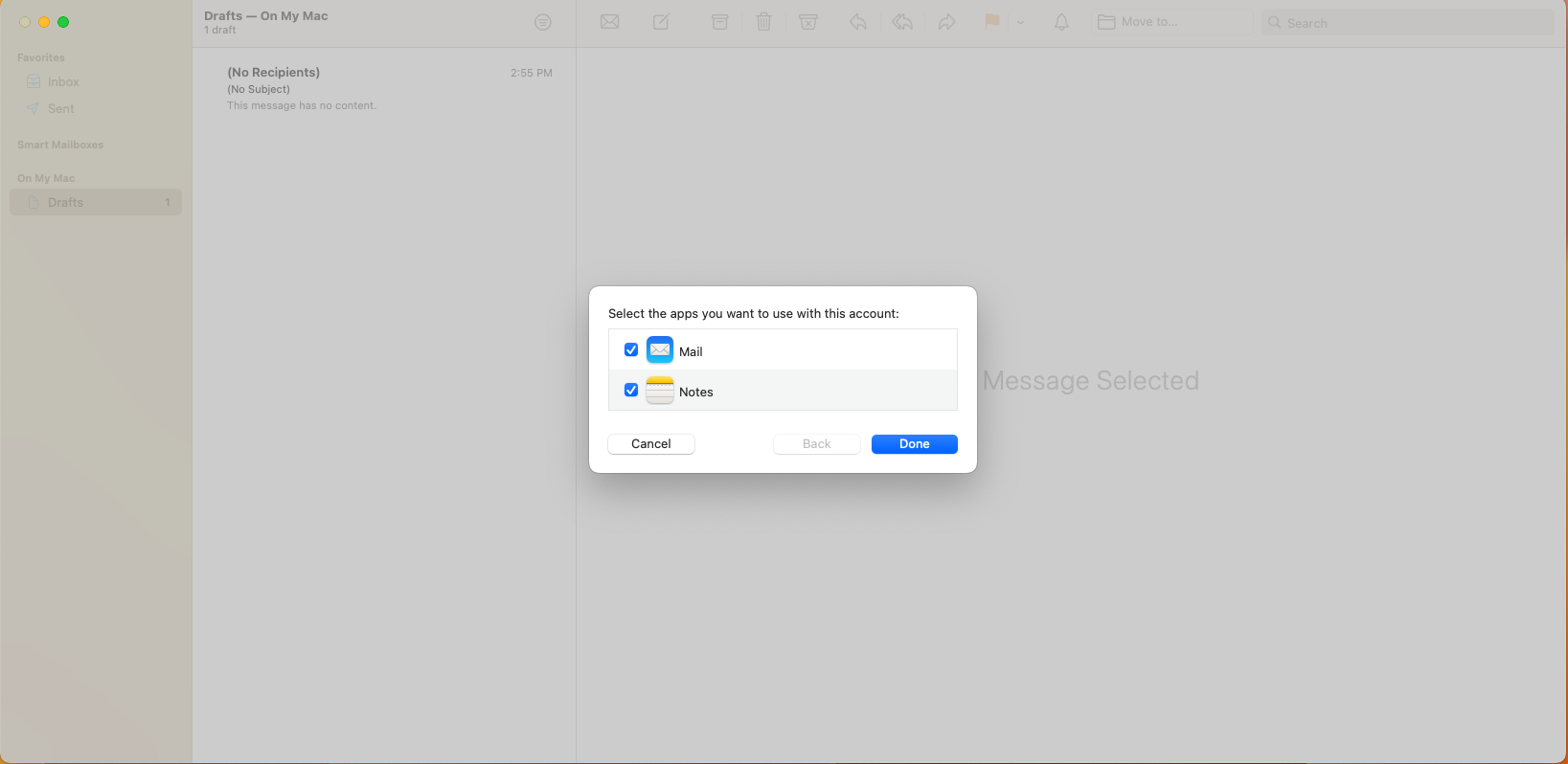Screen dimensions: 1568x764
Task: Compose a new message
Action: click(x=661, y=22)
